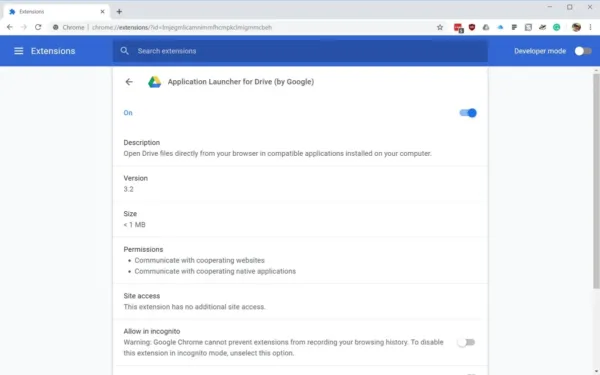Click the 'On' status label
Image resolution: width=600 pixels, height=375 pixels.
click(x=128, y=112)
